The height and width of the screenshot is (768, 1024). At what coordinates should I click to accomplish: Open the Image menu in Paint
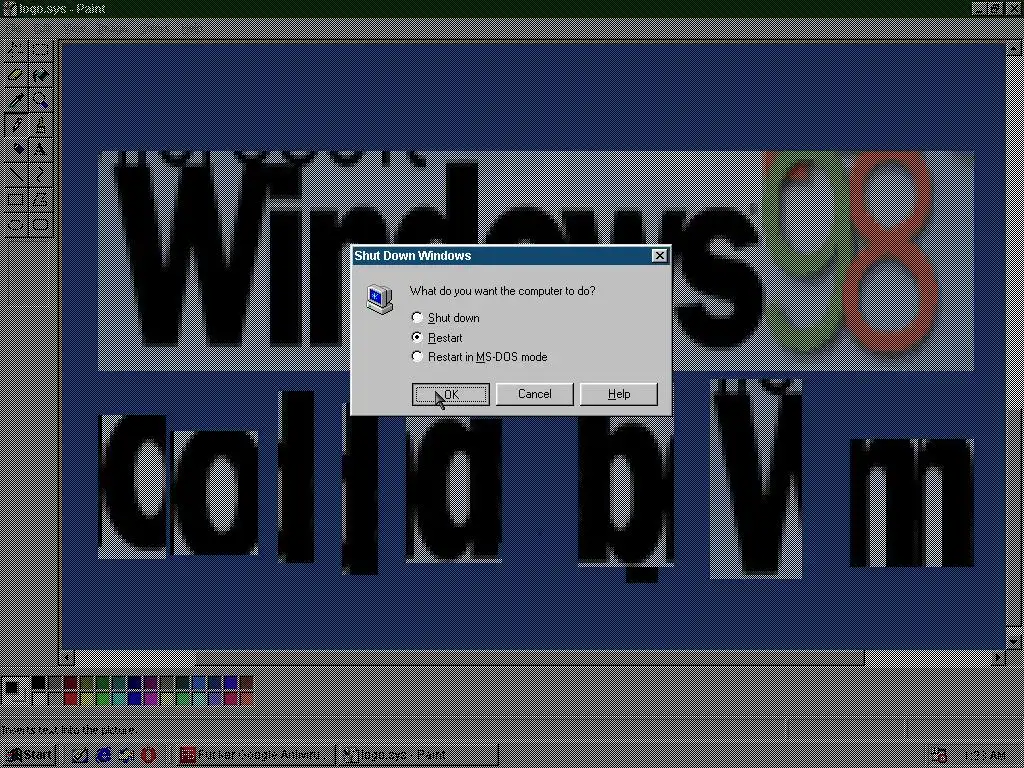point(112,28)
